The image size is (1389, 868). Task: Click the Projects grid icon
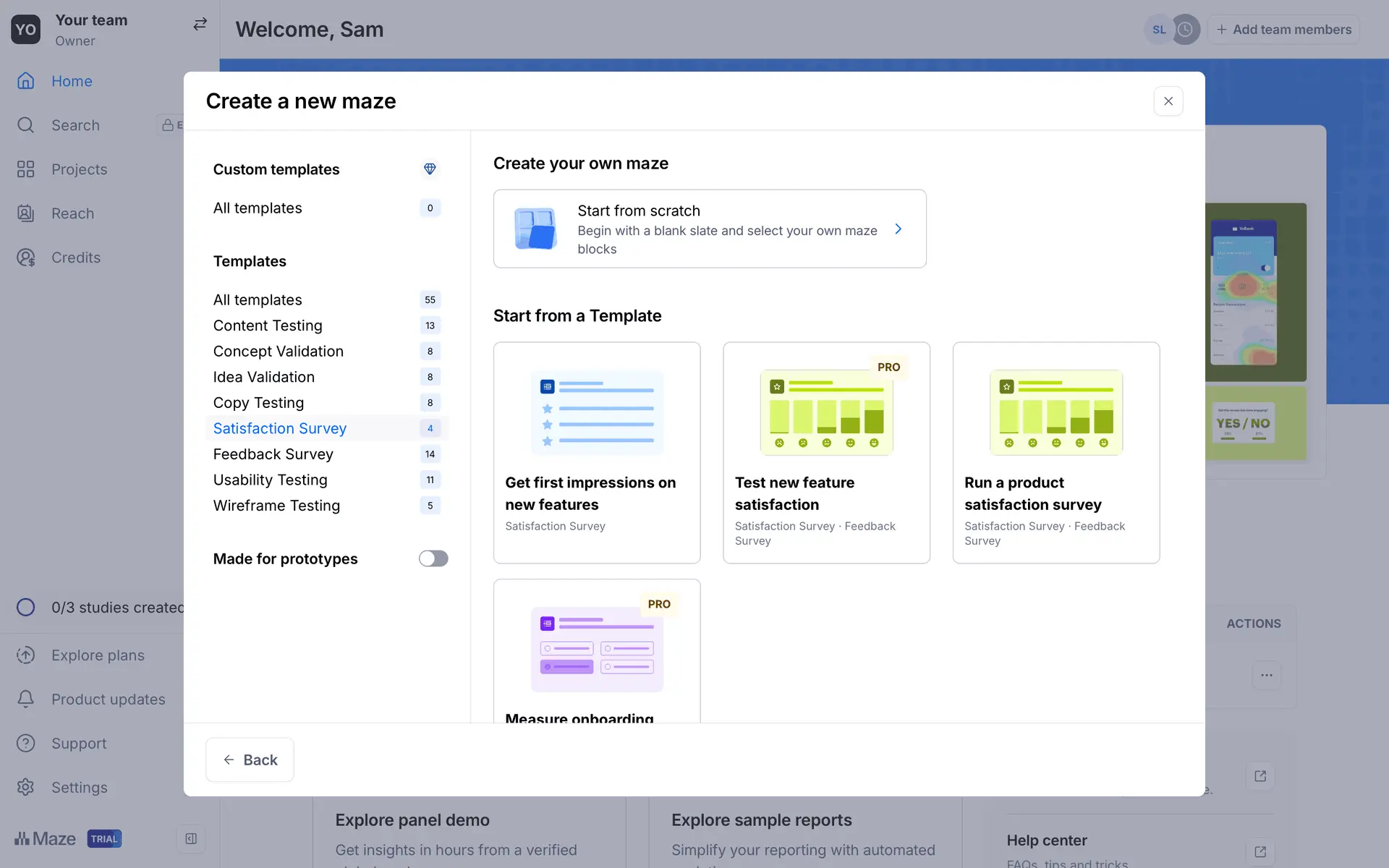(26, 169)
